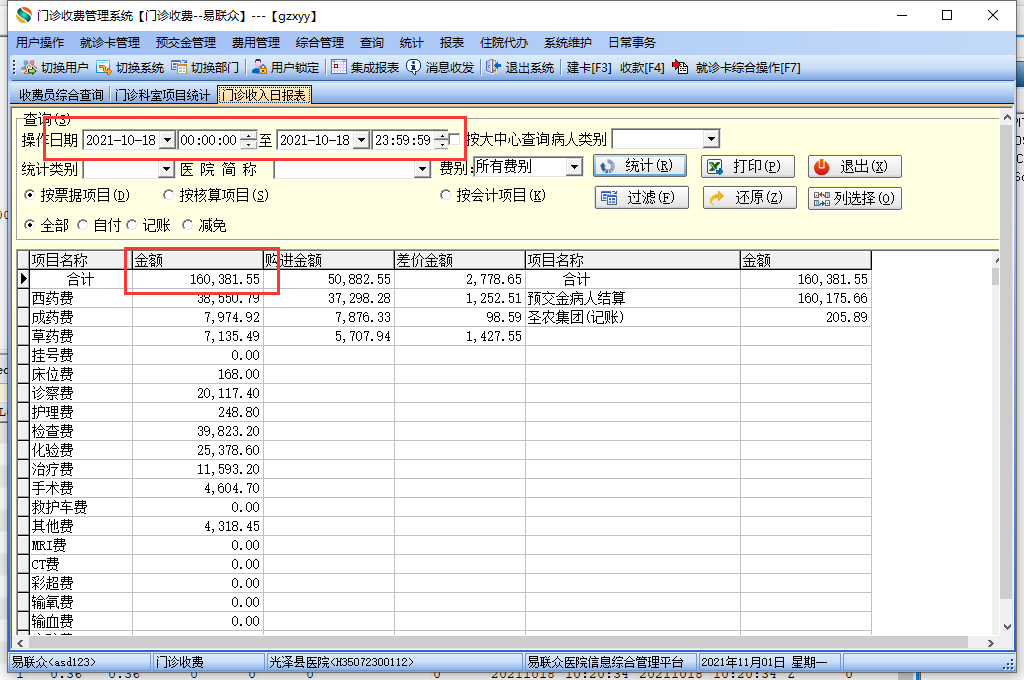
Task: Open the 住院代办 menu
Action: [504, 42]
